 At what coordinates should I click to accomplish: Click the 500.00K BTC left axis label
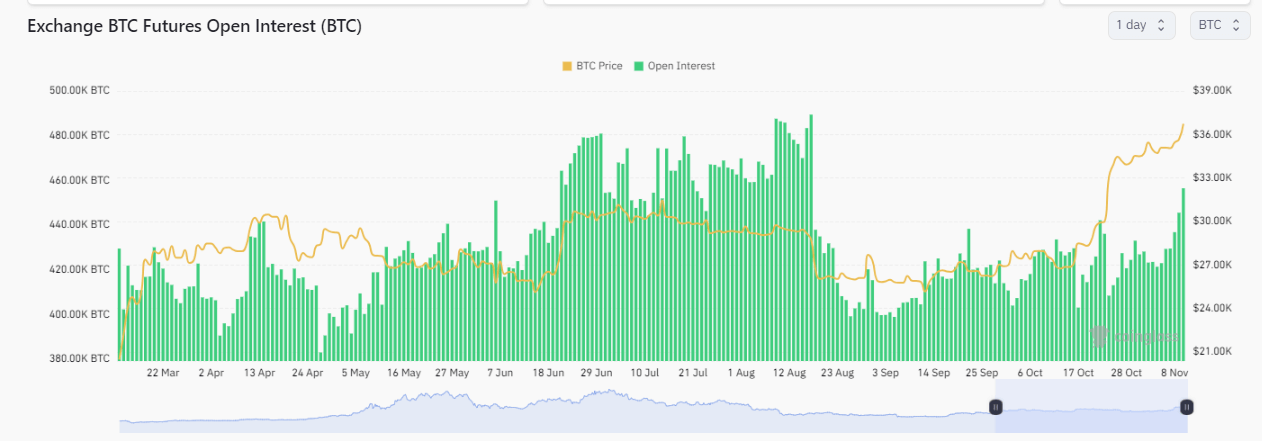click(79, 90)
